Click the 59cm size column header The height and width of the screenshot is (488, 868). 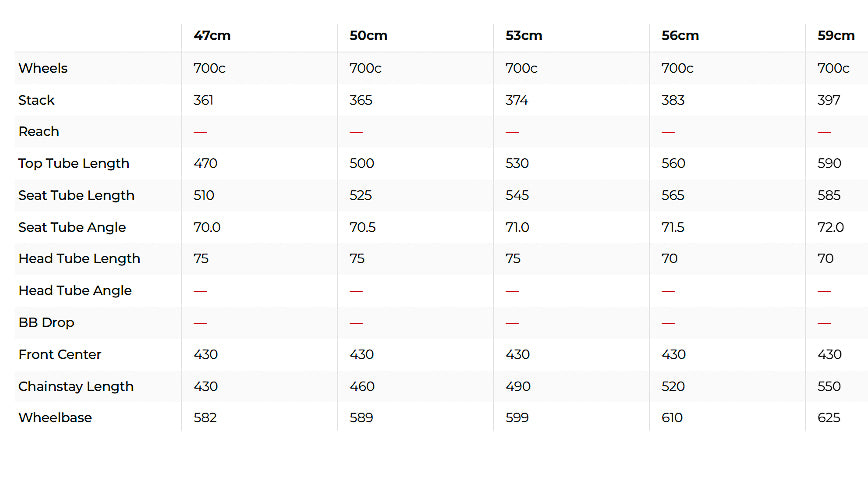tap(835, 36)
